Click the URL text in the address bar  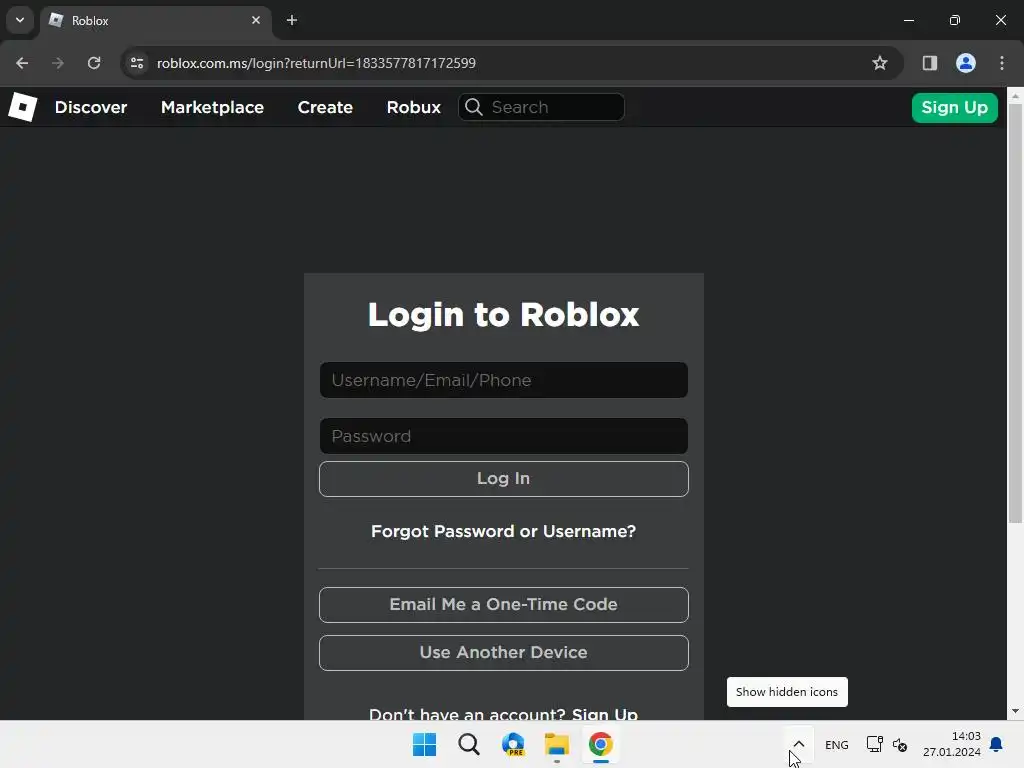pyautogui.click(x=316, y=63)
